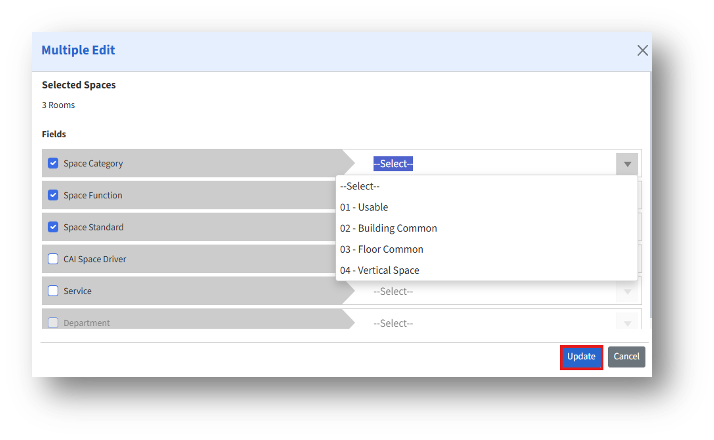
Task: Uncheck the Space Category checkbox
Action: tap(53, 163)
